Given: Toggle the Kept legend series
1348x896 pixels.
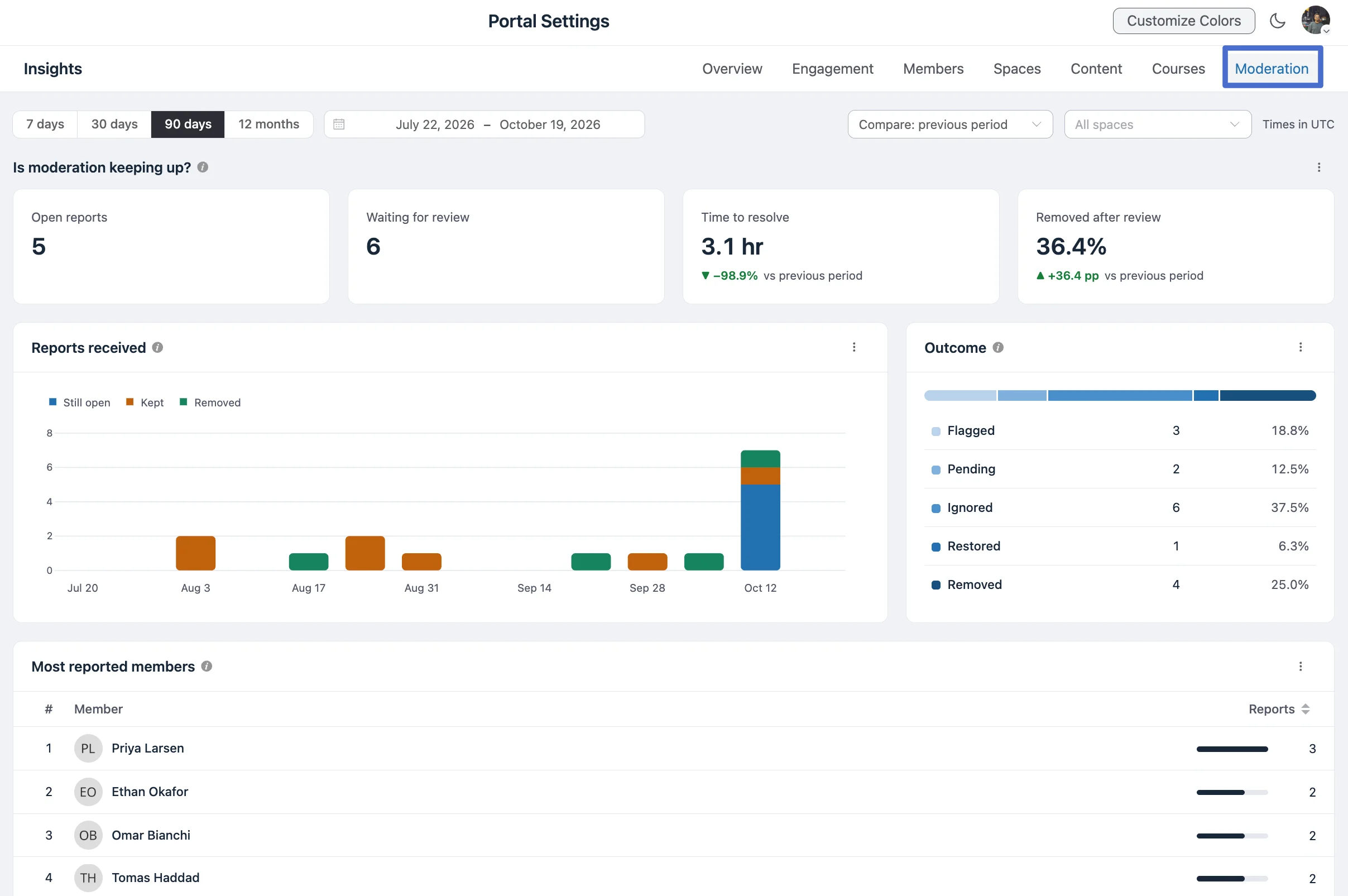Looking at the screenshot, I should click(145, 403).
